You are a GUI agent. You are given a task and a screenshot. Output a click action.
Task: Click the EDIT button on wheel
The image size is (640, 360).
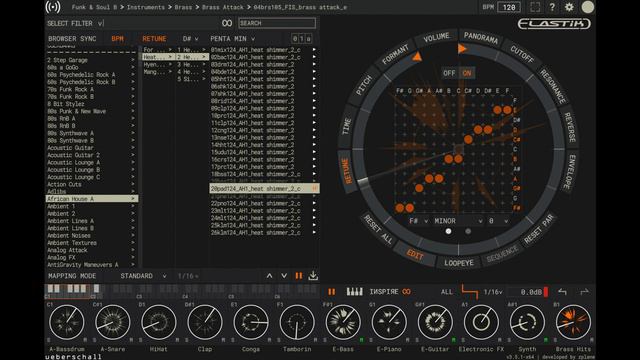point(415,255)
